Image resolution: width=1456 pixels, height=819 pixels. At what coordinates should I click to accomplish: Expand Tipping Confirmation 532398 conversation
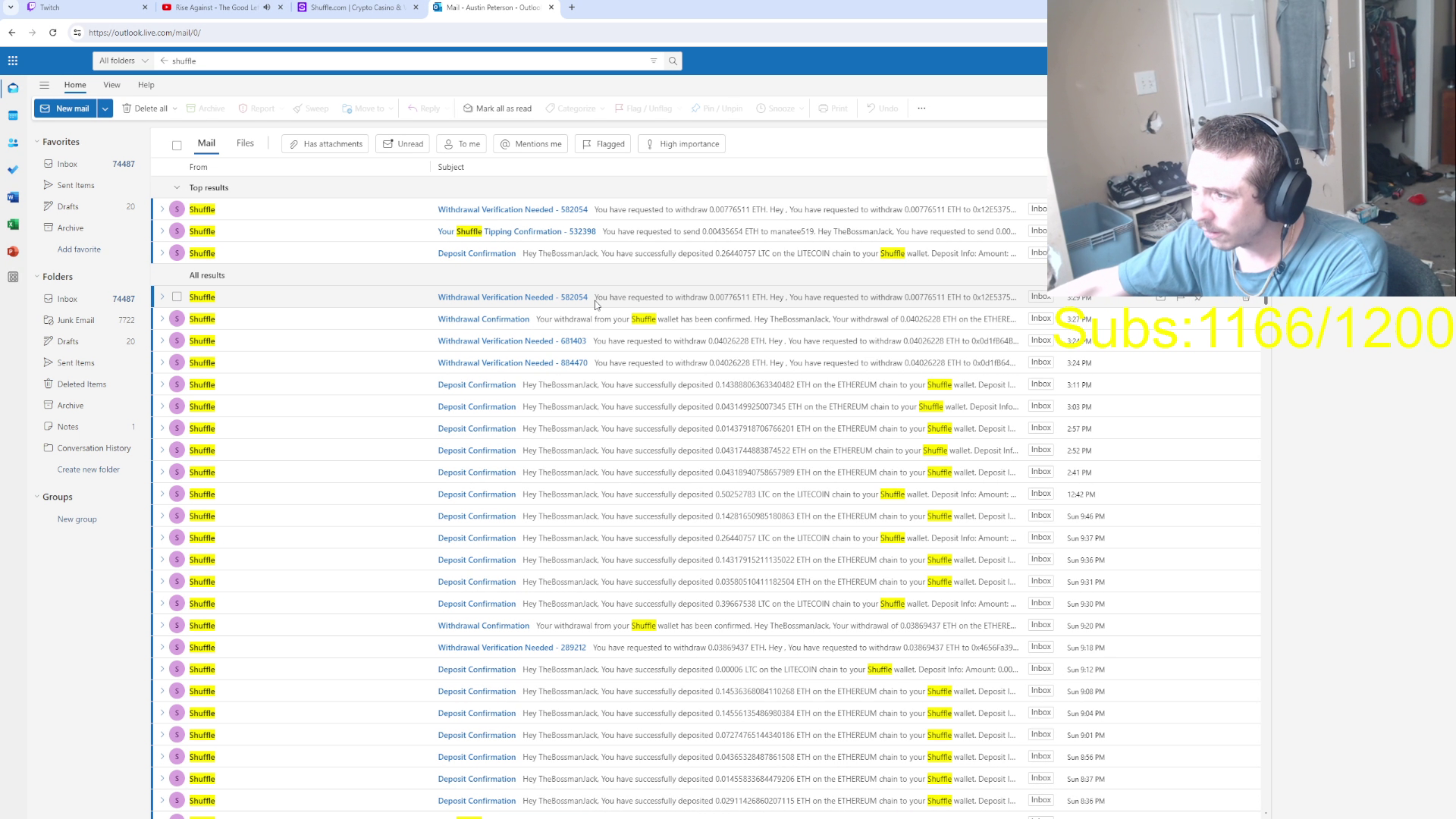162,231
